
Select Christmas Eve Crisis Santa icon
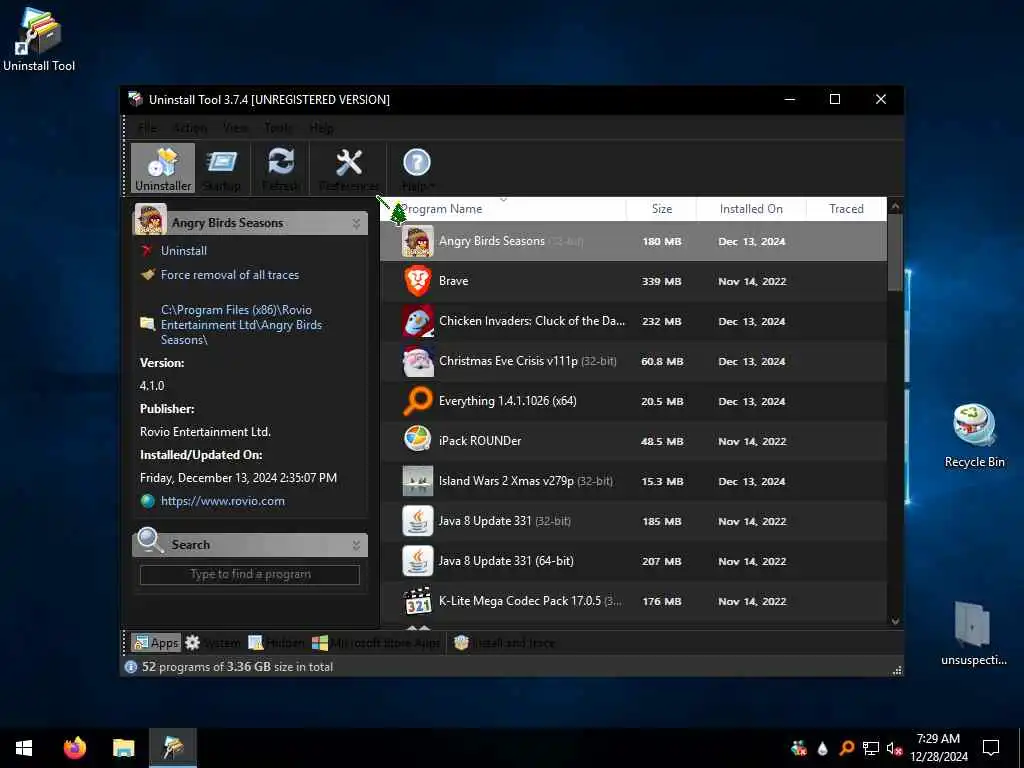418,361
